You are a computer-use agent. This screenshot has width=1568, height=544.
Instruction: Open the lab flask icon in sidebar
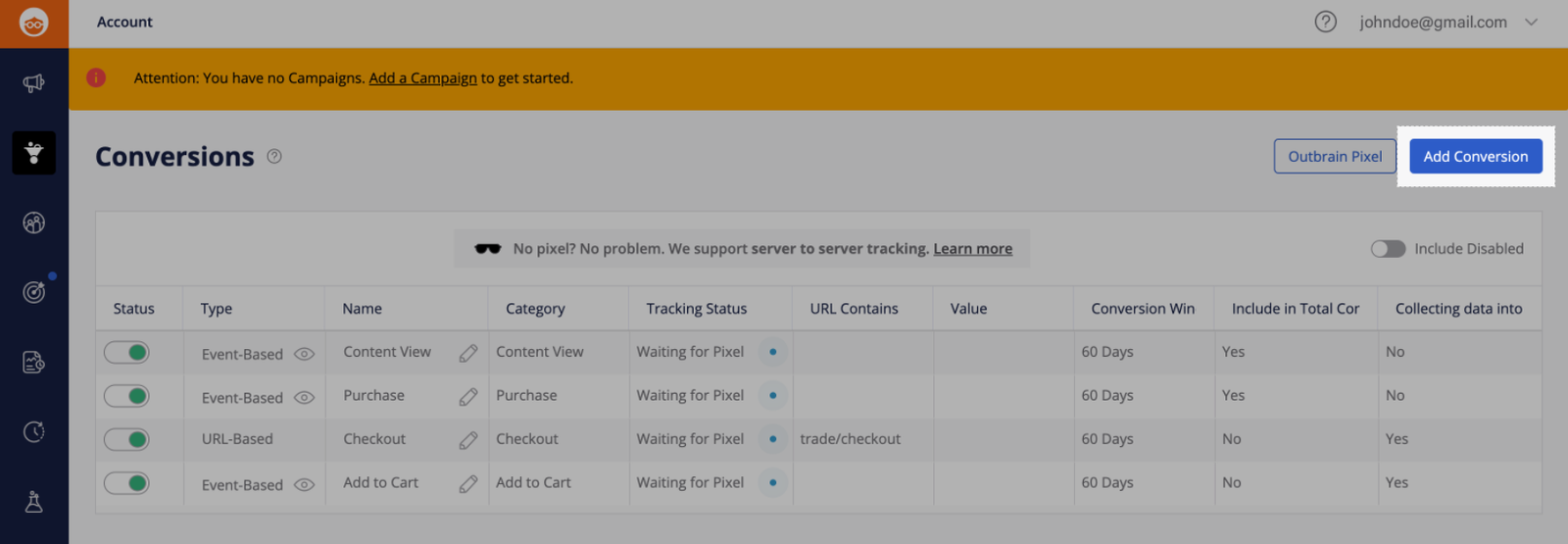pos(33,502)
